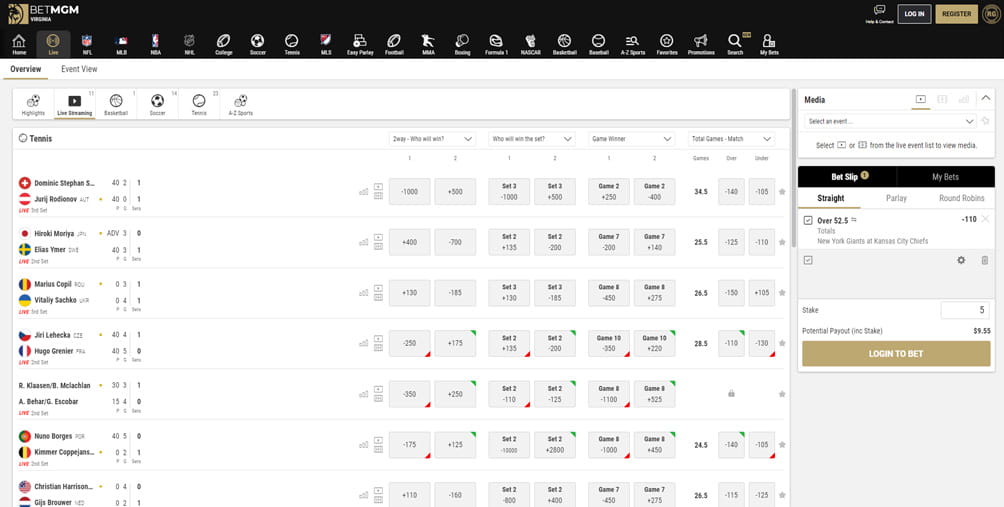This screenshot has width=1004, height=507.
Task: Pick Game 10 +220 for Hugo Grenier
Action: point(654,343)
